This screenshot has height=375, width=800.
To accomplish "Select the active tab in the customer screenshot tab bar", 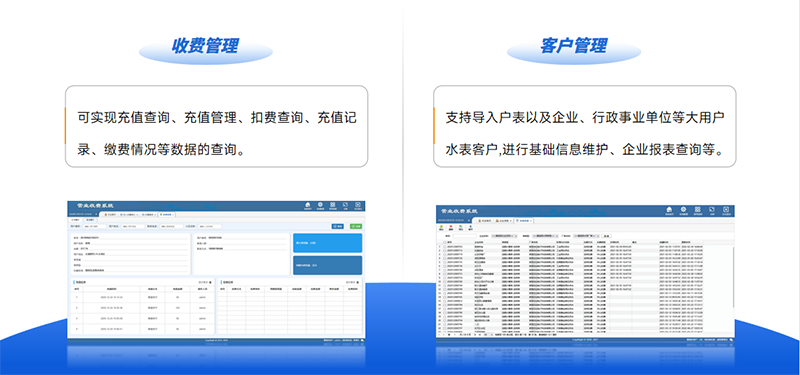I will click(524, 220).
